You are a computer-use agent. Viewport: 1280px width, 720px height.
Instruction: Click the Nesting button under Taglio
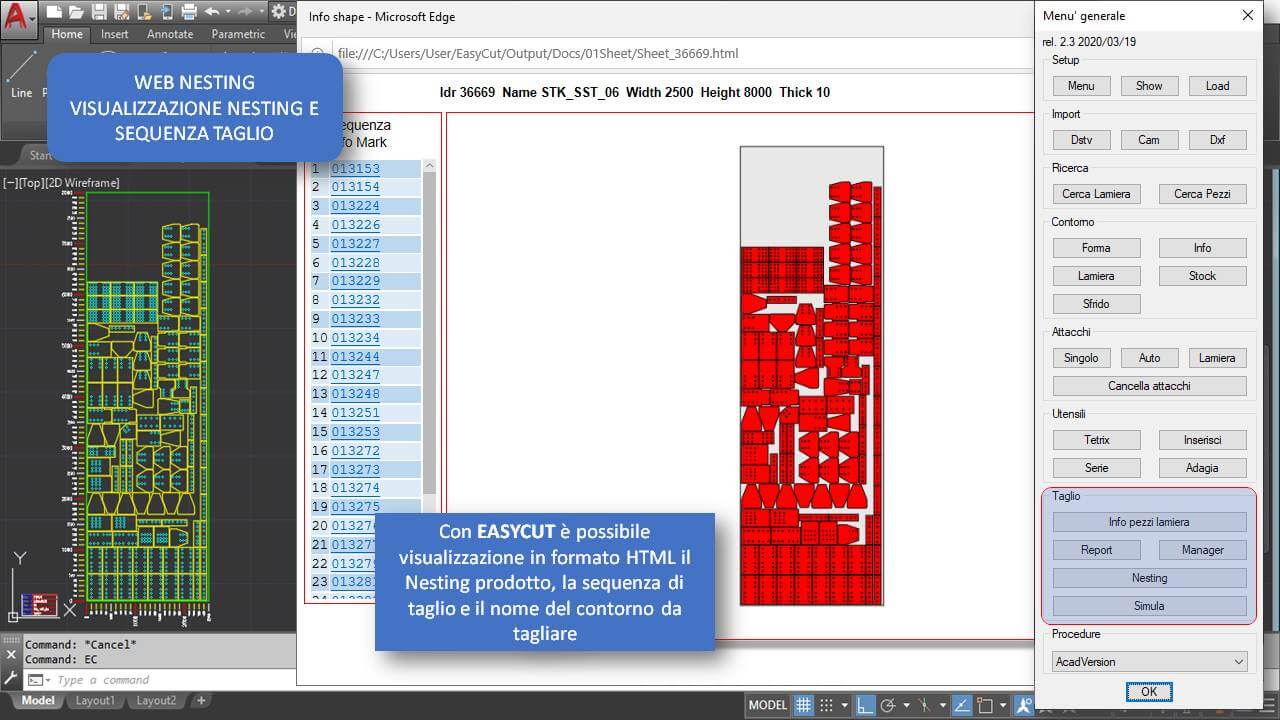[1149, 578]
